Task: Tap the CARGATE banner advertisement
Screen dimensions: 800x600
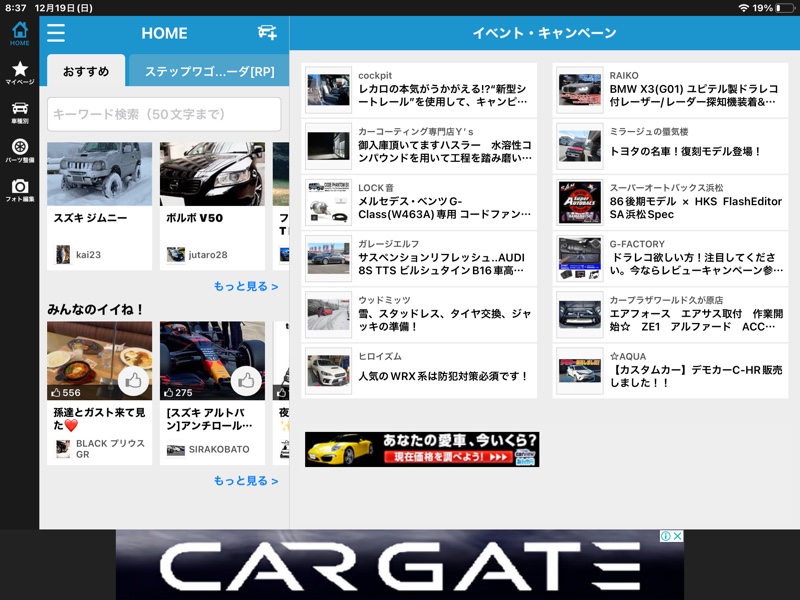Action: pyautogui.click(x=399, y=565)
